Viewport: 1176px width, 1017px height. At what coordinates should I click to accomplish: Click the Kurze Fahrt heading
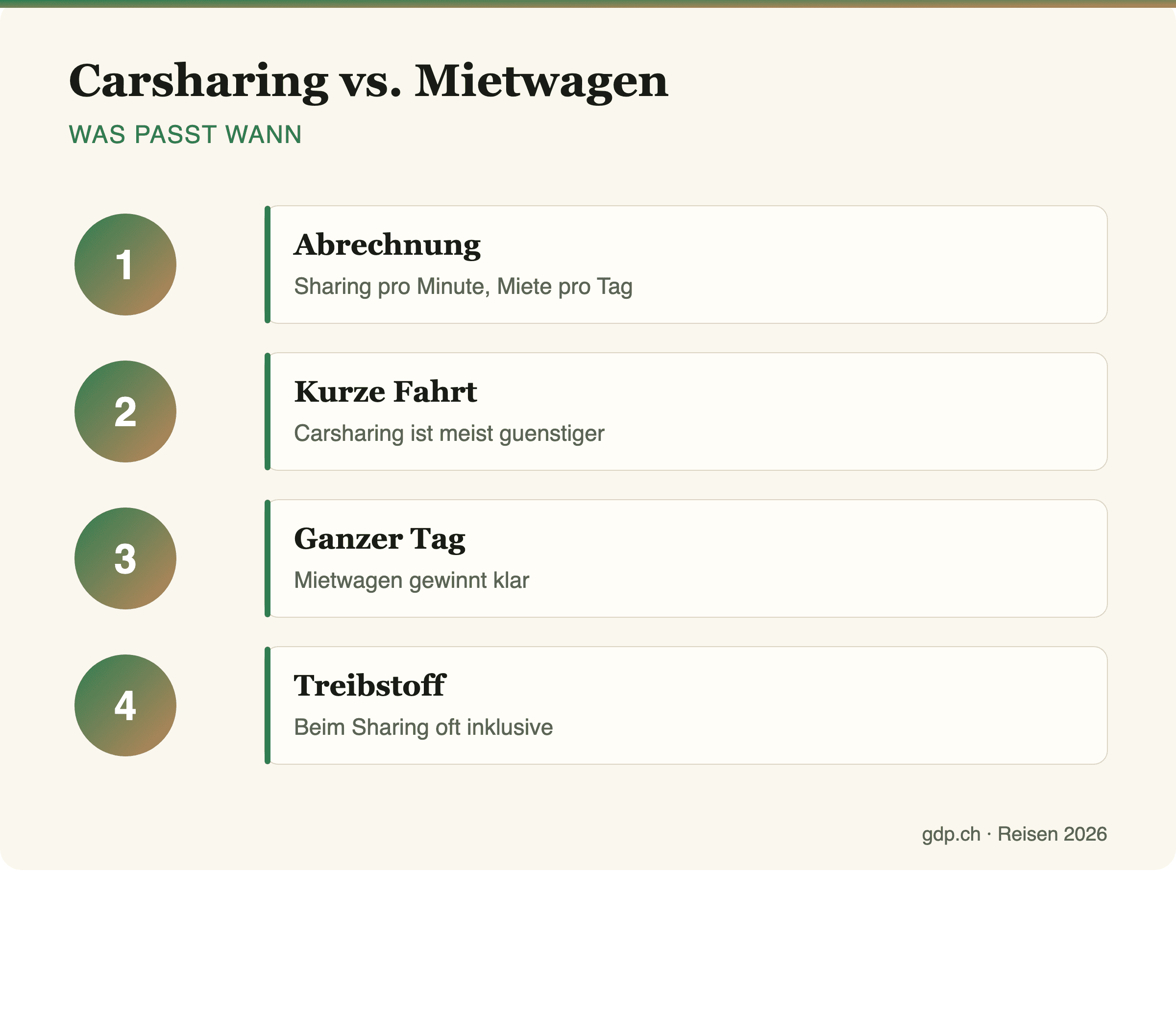(x=385, y=391)
